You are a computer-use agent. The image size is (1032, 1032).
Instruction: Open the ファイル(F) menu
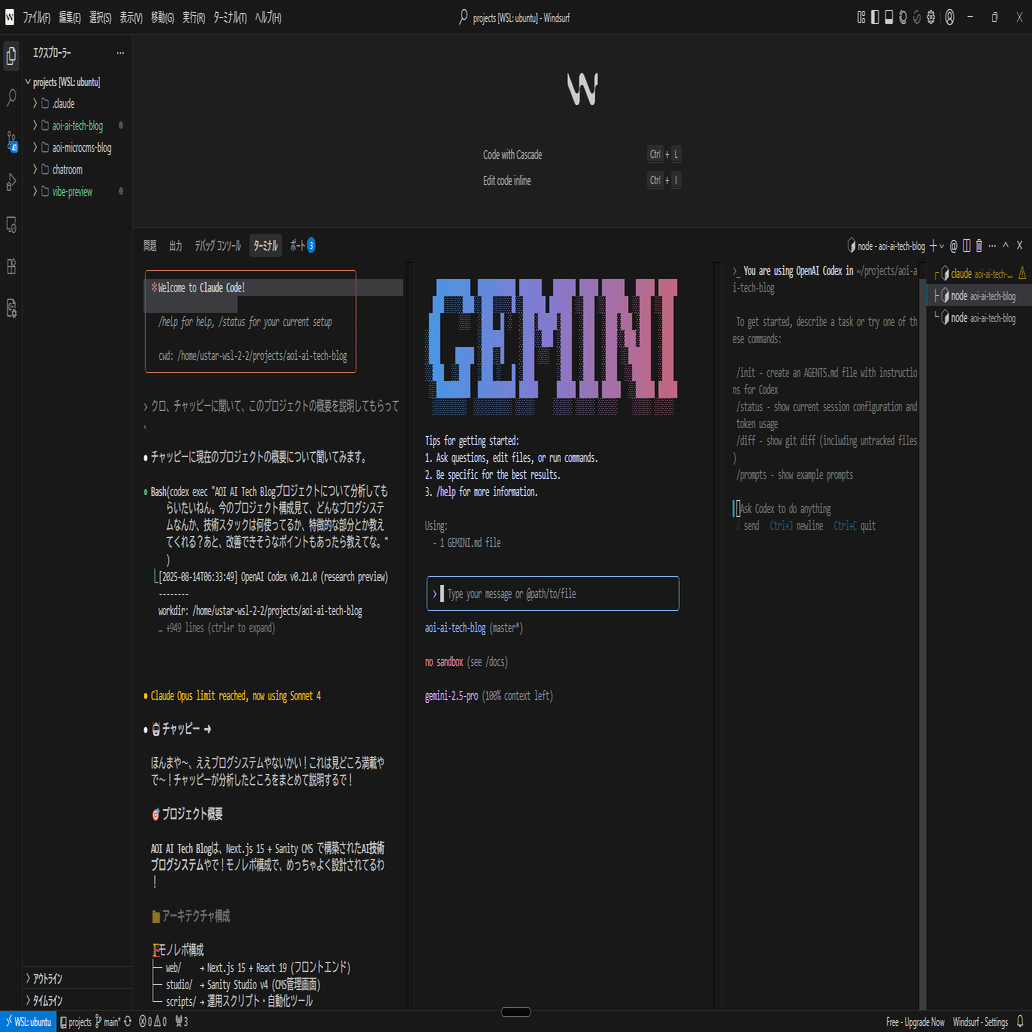point(37,18)
